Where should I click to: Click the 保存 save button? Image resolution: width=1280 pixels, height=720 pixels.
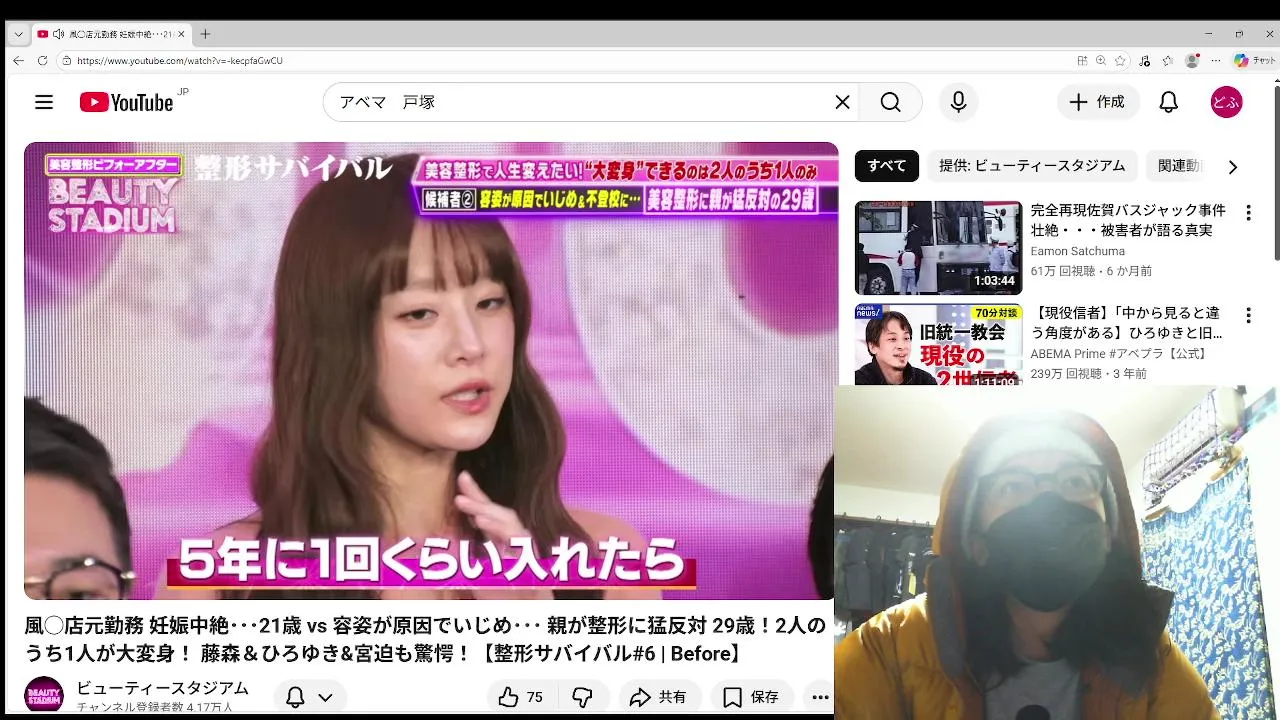pyautogui.click(x=751, y=697)
